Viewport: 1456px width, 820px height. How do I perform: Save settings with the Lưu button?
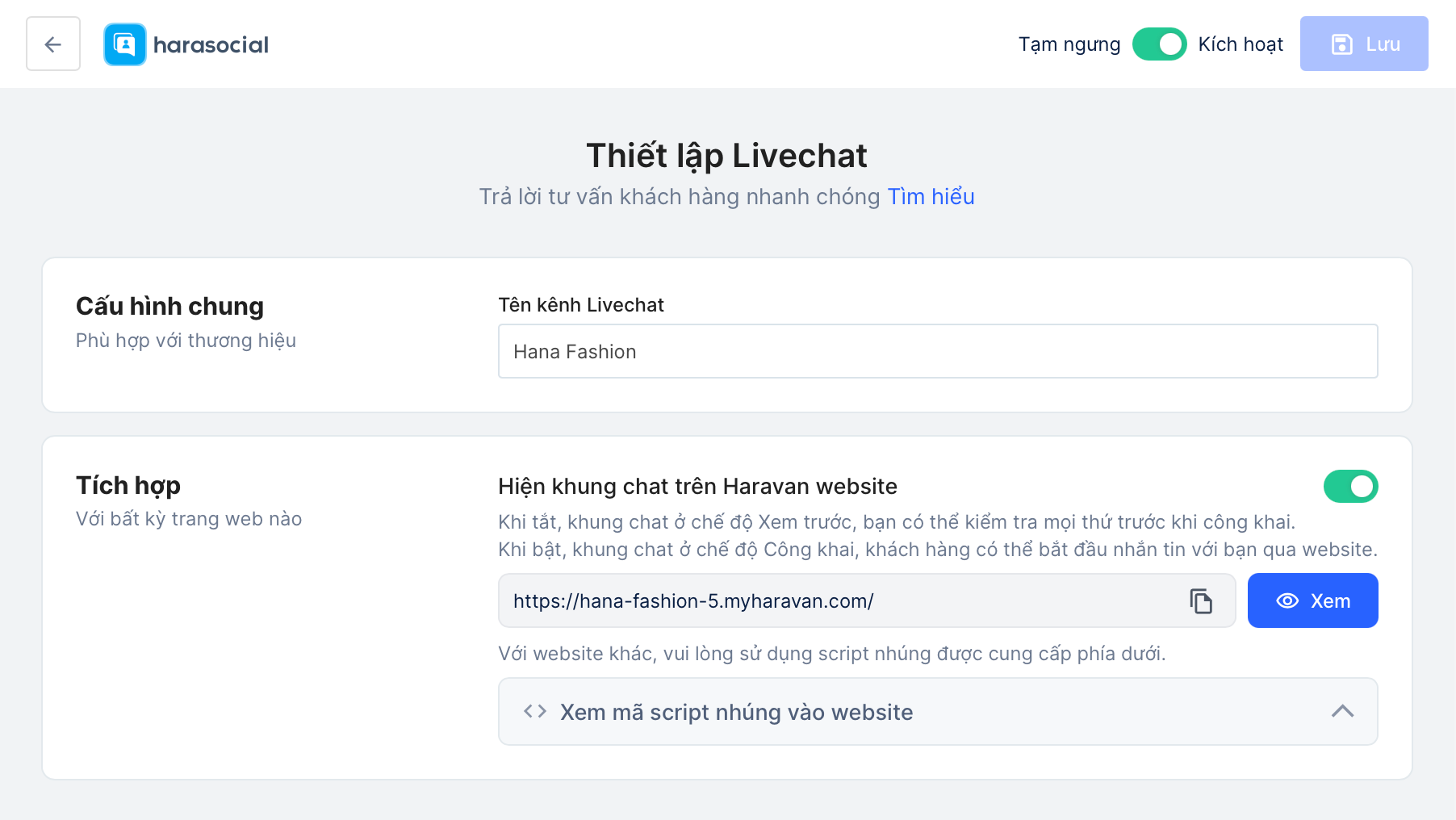1363,44
